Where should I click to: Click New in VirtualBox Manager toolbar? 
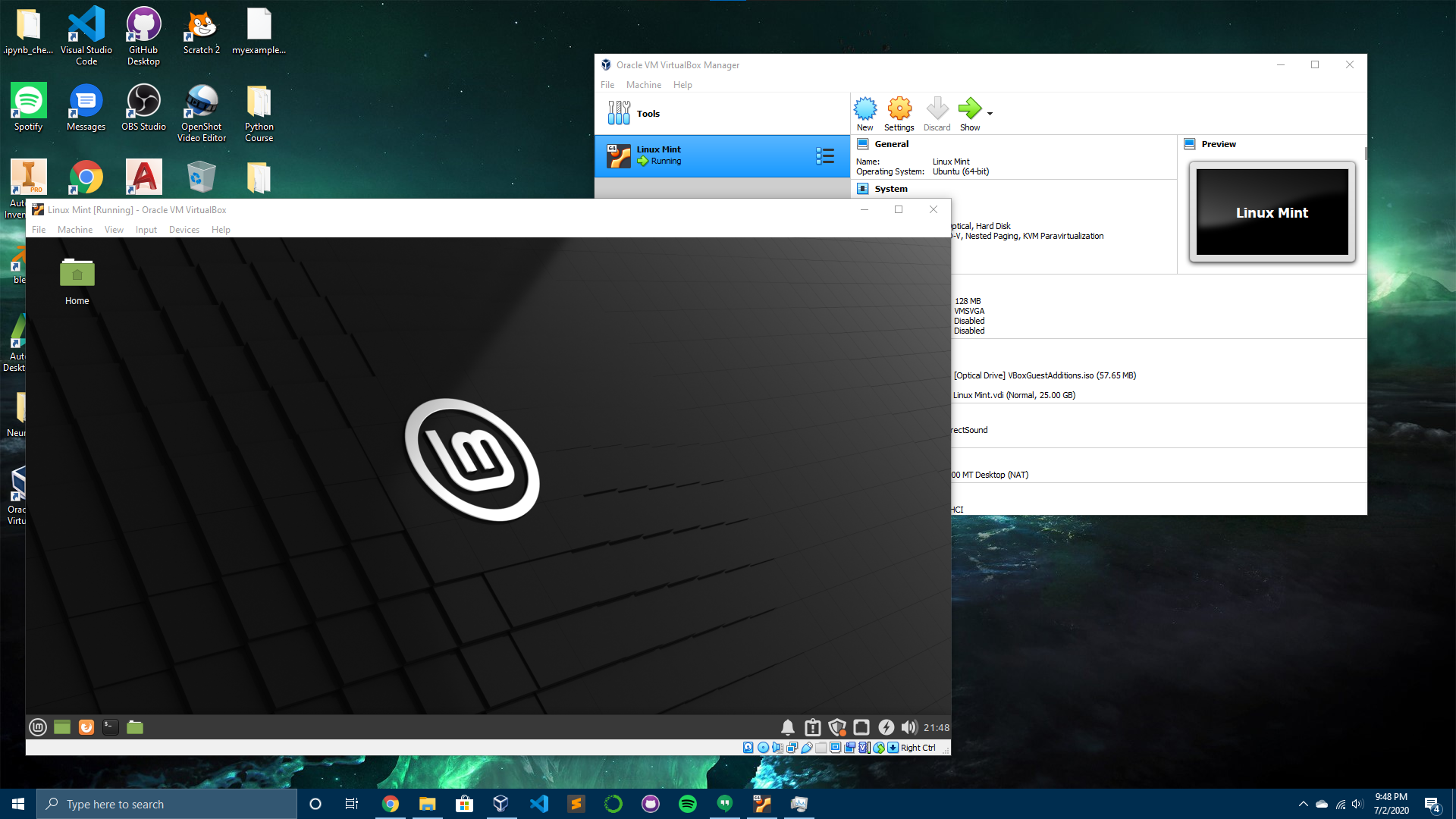coord(864,114)
